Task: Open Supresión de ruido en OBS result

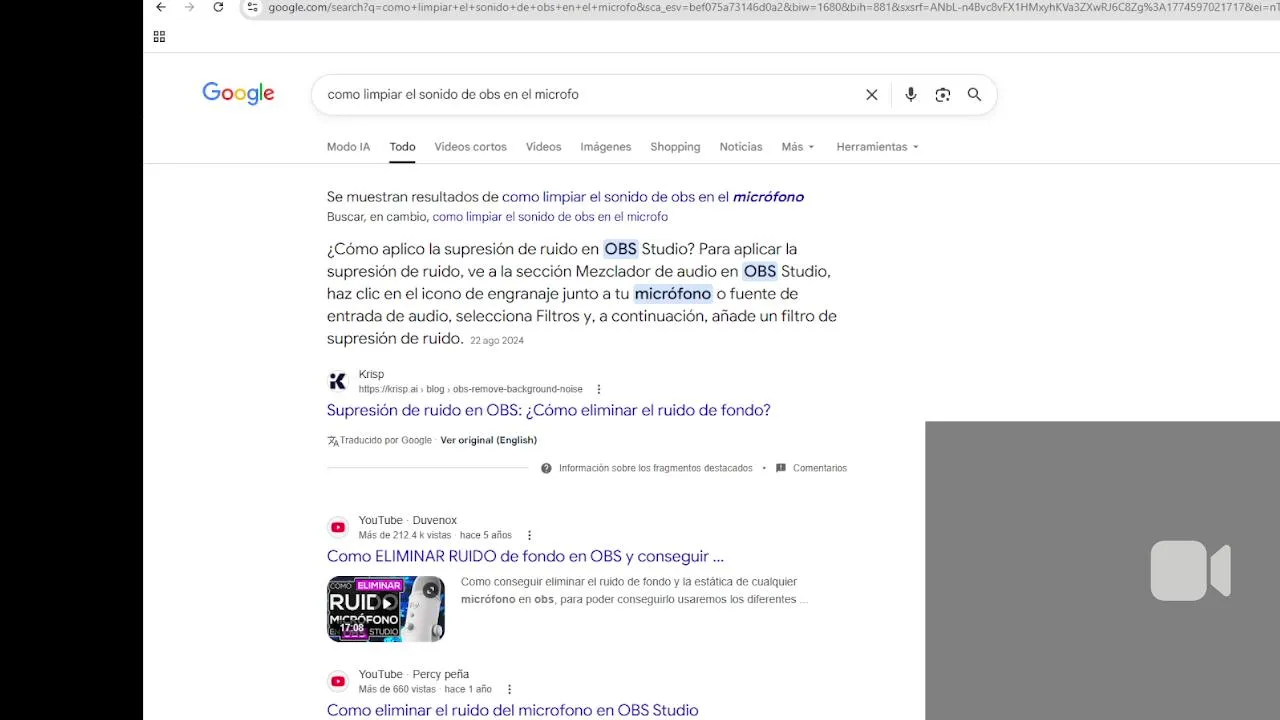Action: click(x=548, y=410)
